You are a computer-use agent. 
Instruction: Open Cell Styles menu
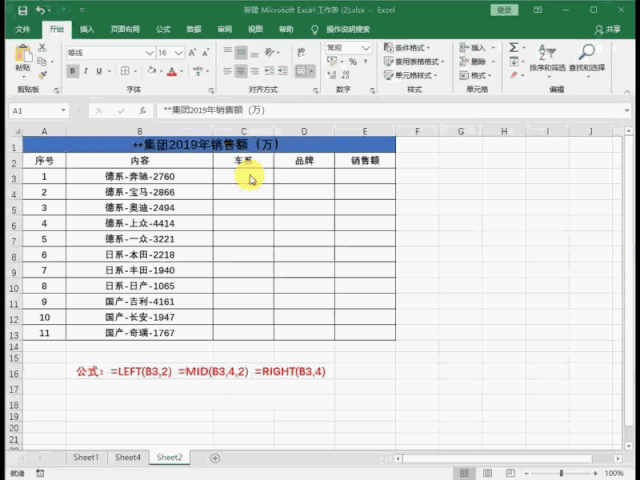coord(410,76)
